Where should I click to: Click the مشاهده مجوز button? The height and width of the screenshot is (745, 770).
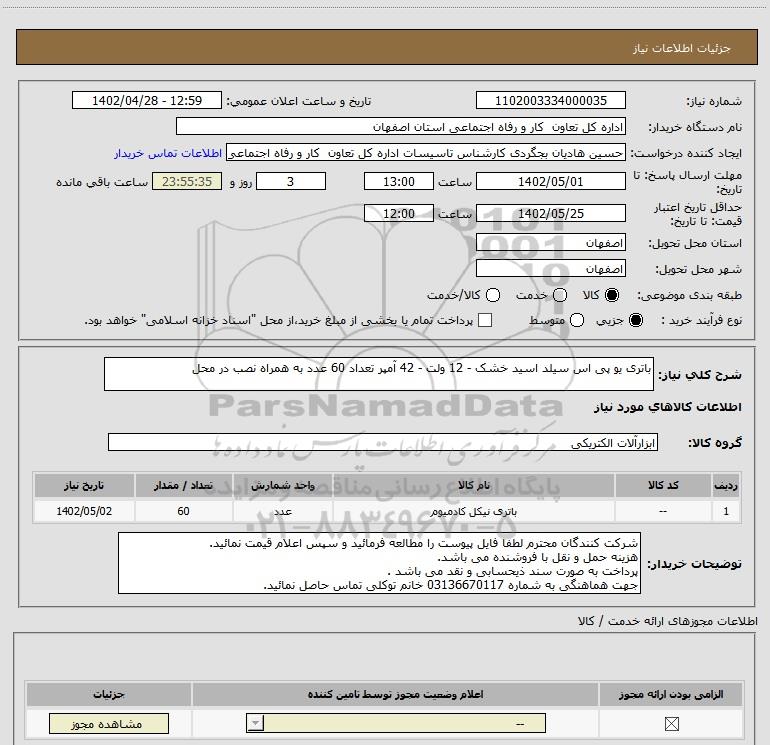click(x=109, y=723)
